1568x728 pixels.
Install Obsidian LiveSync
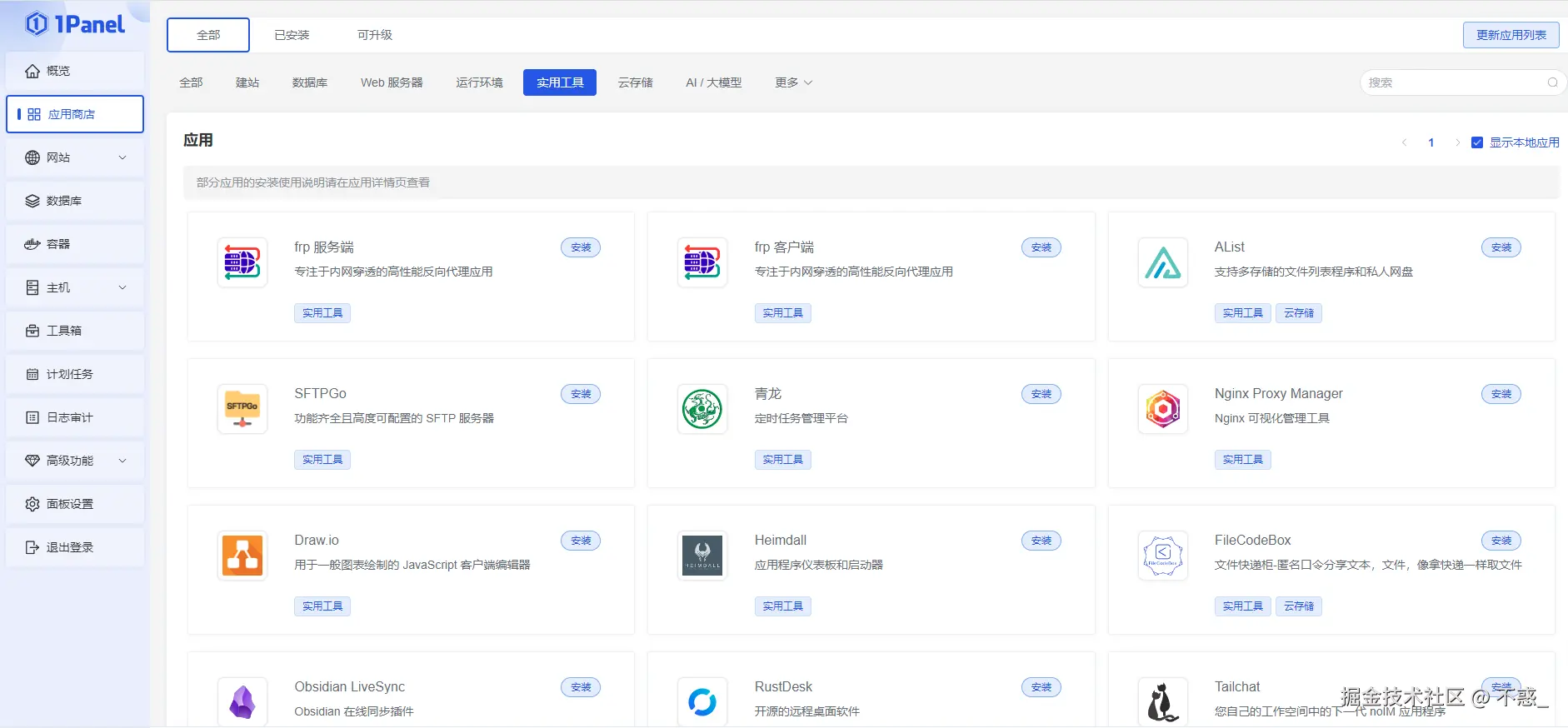click(x=581, y=687)
